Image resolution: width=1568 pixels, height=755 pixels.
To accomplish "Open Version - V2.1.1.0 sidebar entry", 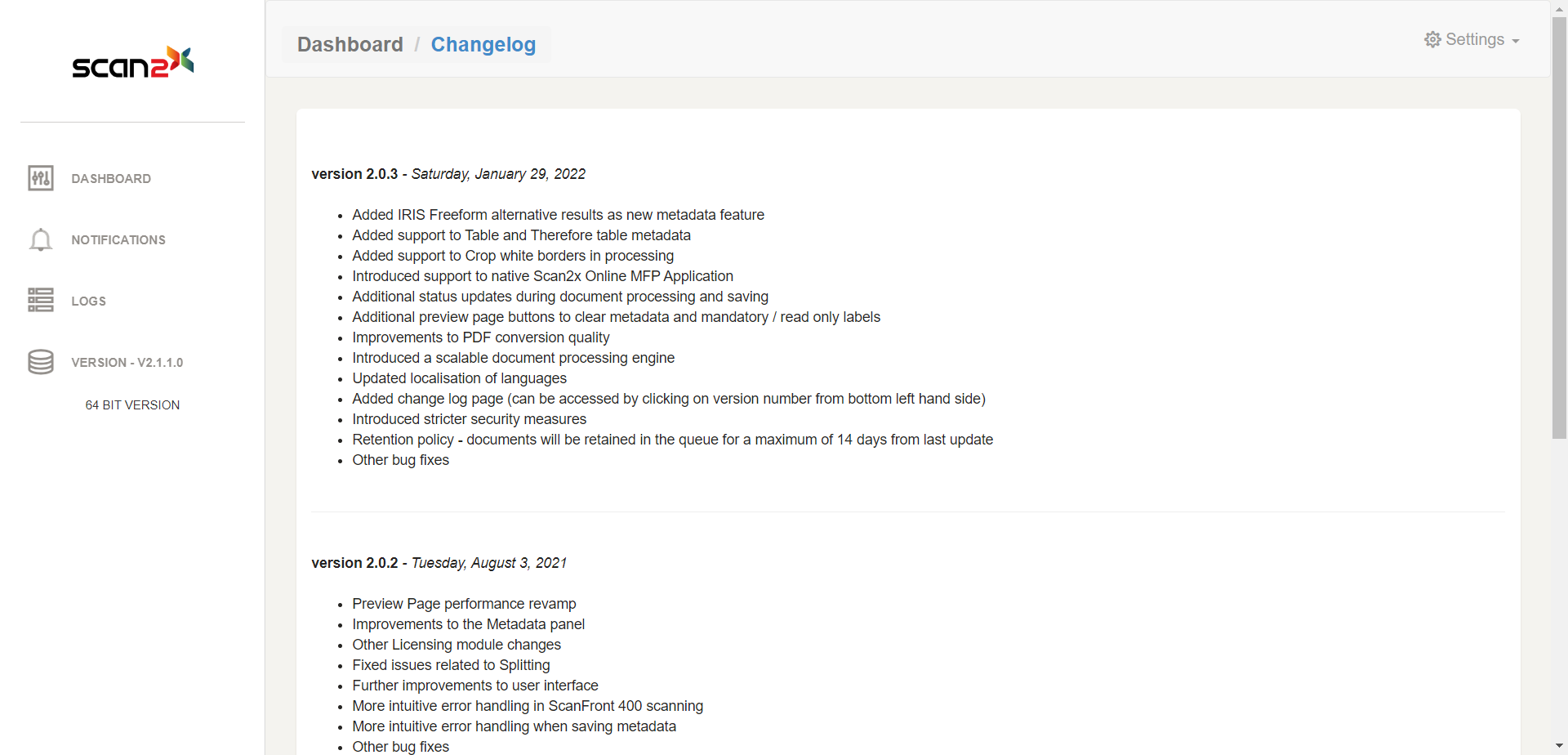I will (x=127, y=363).
